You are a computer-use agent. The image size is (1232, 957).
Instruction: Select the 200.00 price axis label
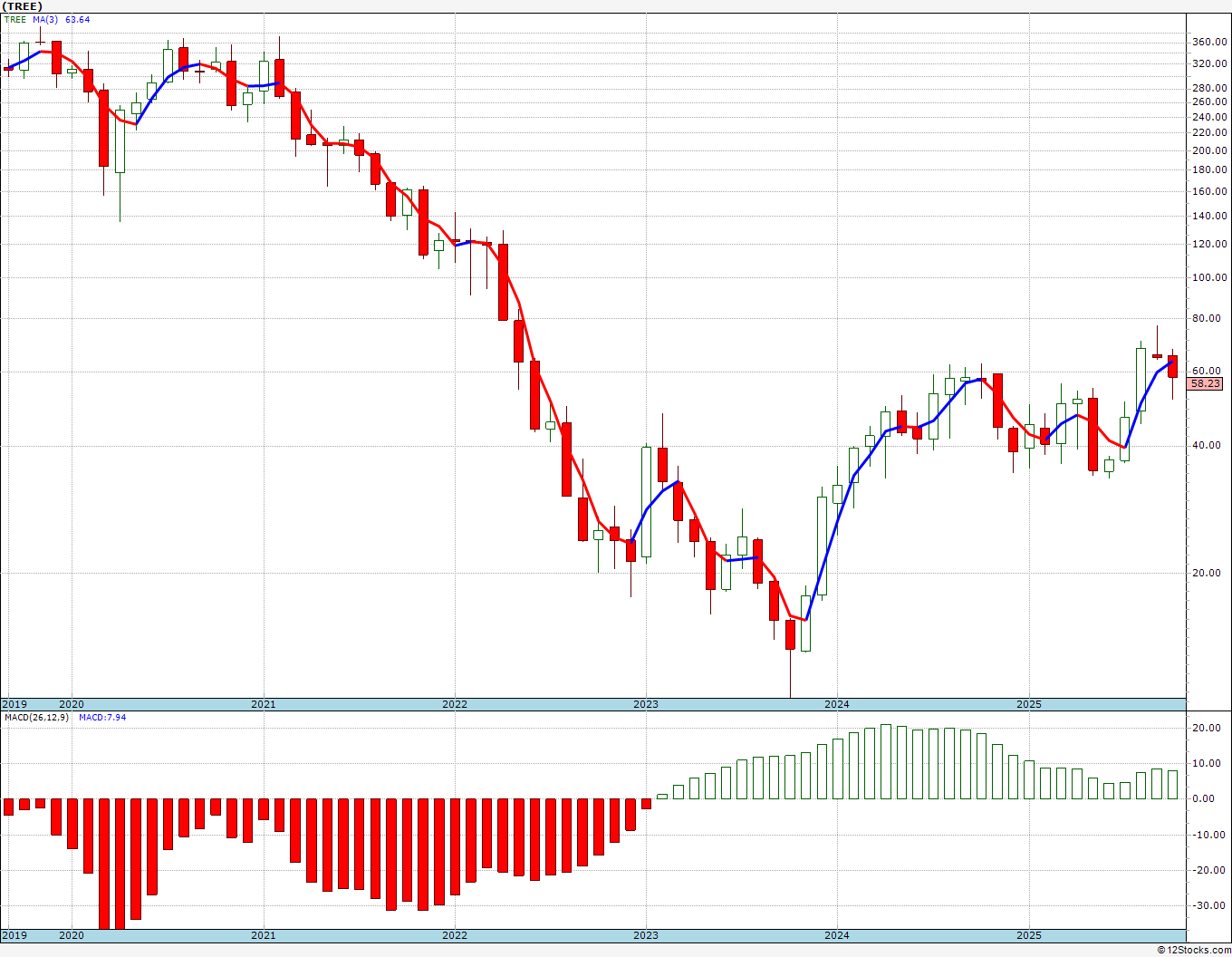click(x=1209, y=150)
